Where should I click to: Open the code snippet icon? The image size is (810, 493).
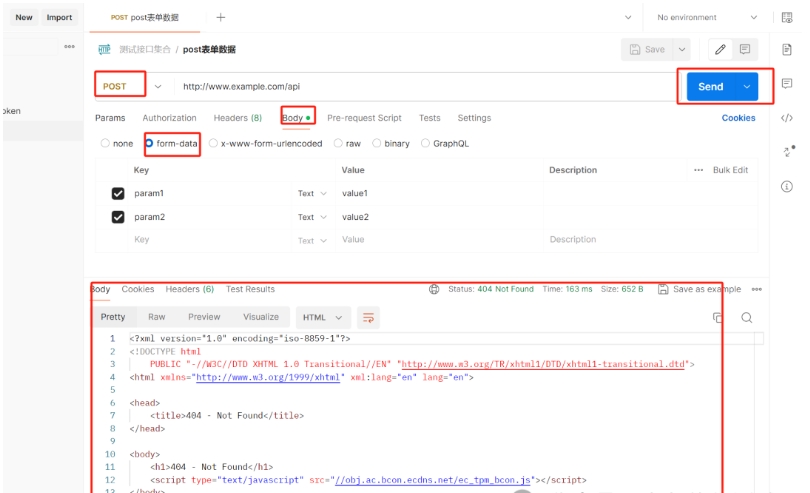click(787, 118)
